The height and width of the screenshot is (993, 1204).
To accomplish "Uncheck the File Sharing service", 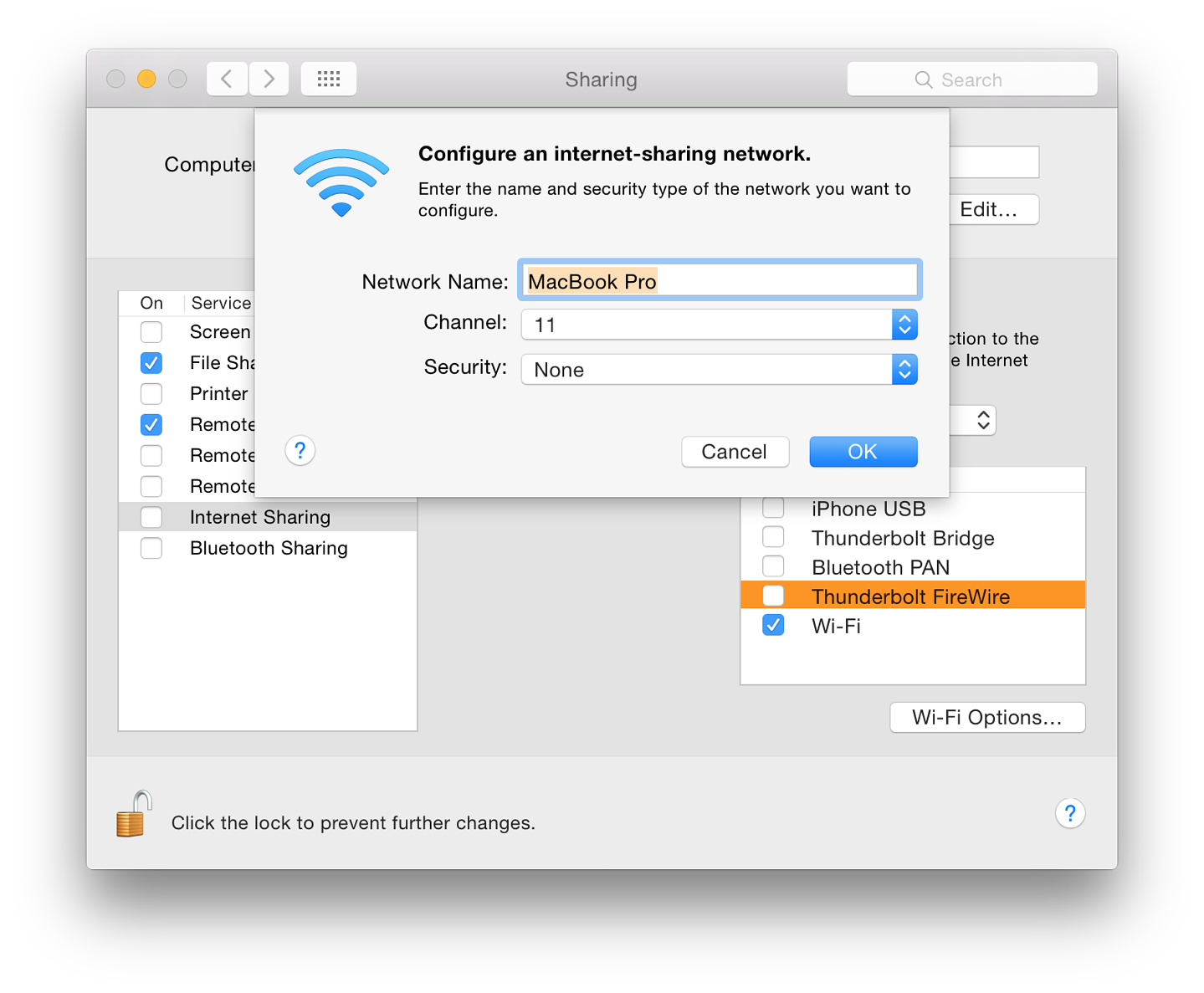I will pos(151,363).
